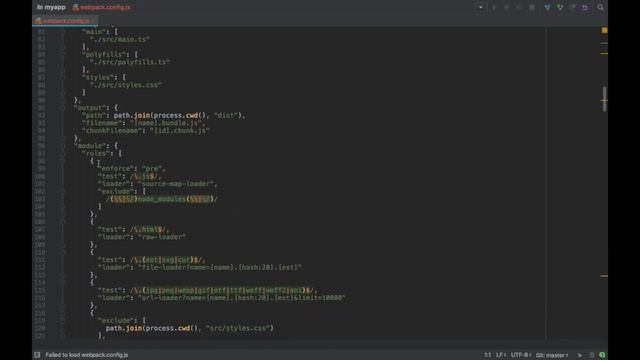Click the "./src/polyfills.ts" string
640x360 pixels.
point(130,62)
